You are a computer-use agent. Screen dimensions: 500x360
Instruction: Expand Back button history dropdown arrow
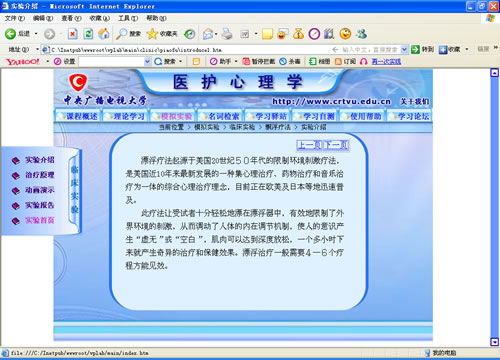point(36,34)
